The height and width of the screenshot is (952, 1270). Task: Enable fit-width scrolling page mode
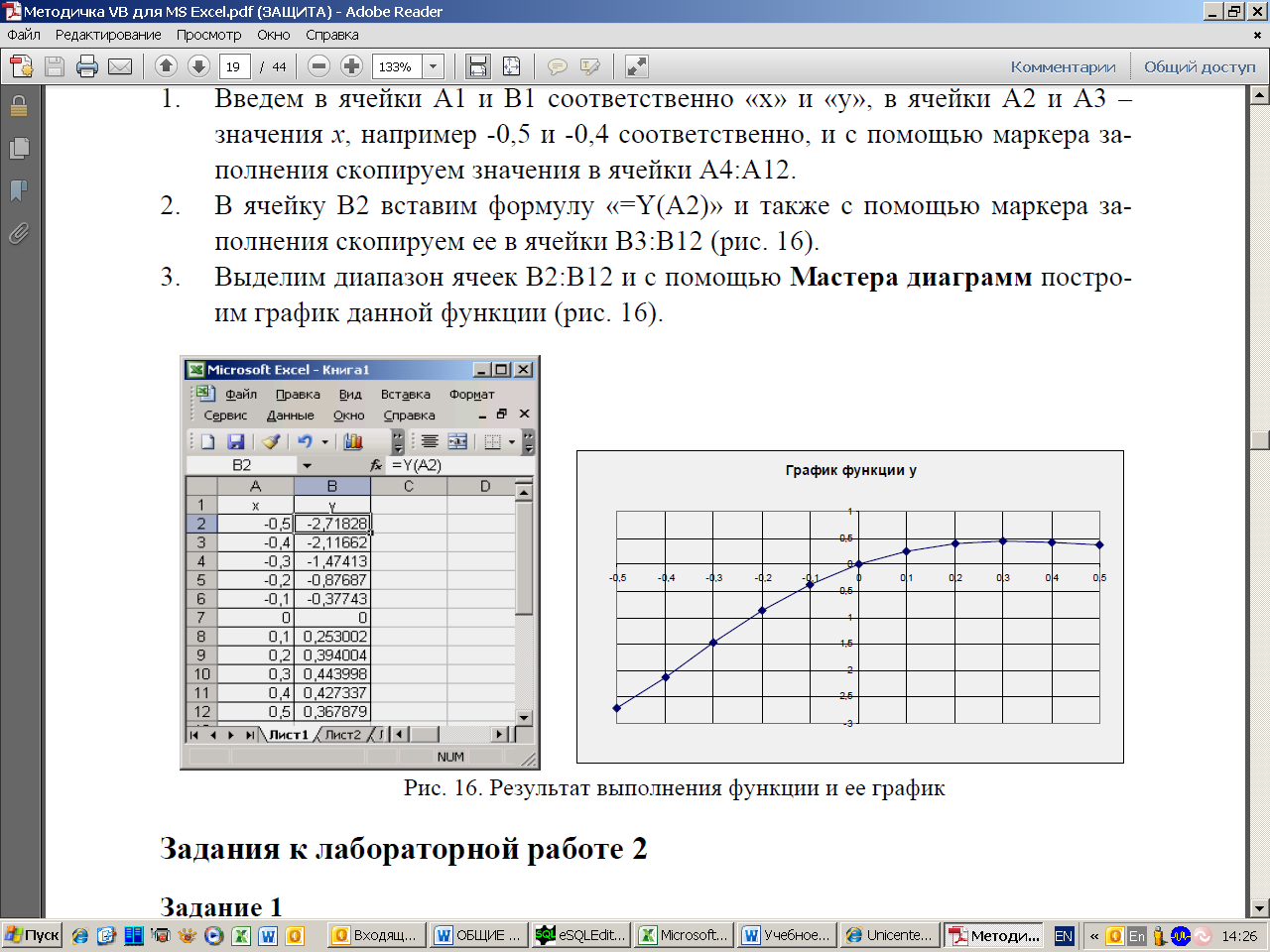[478, 66]
